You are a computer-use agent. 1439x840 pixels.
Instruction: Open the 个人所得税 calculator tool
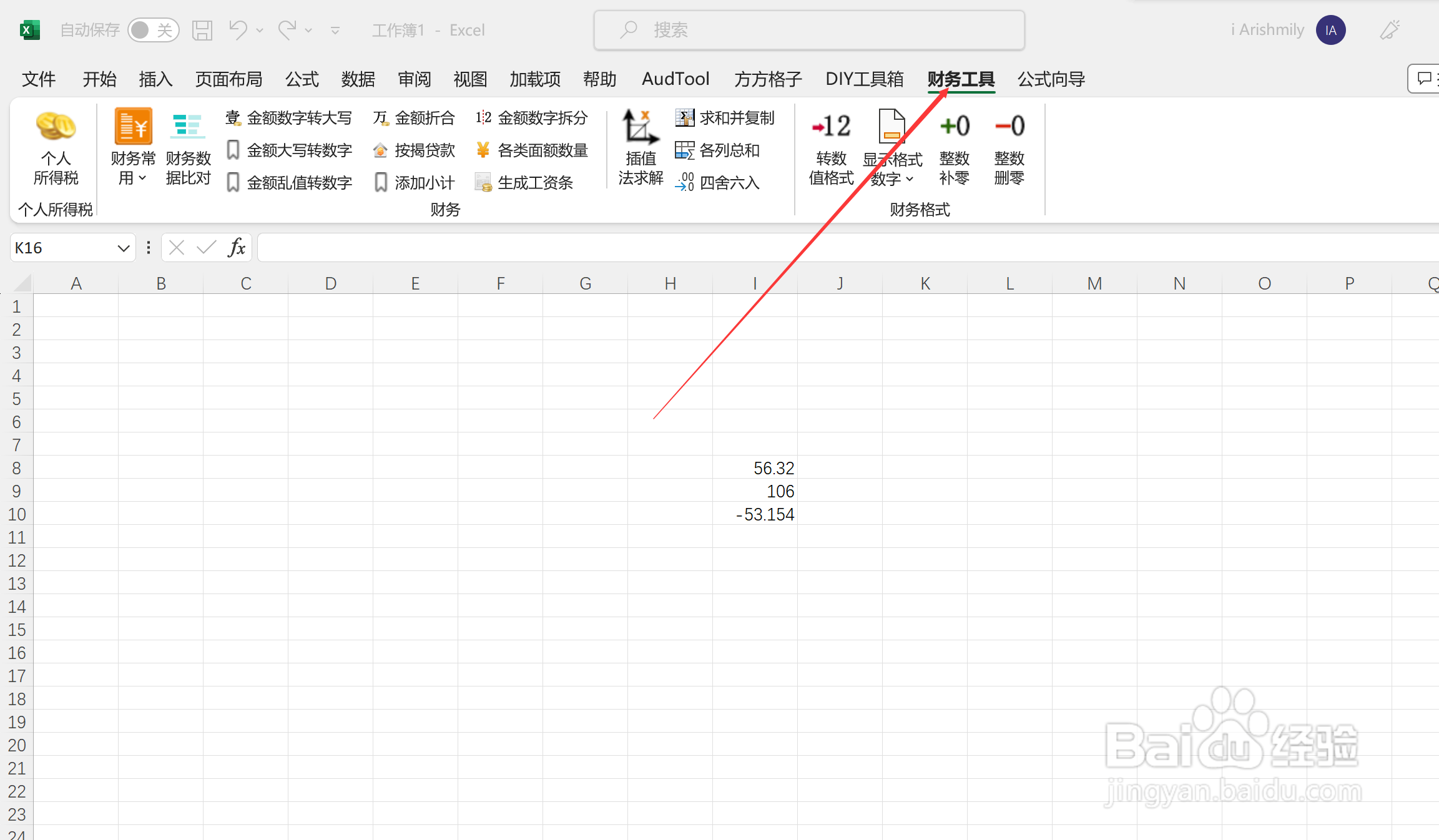[56, 149]
